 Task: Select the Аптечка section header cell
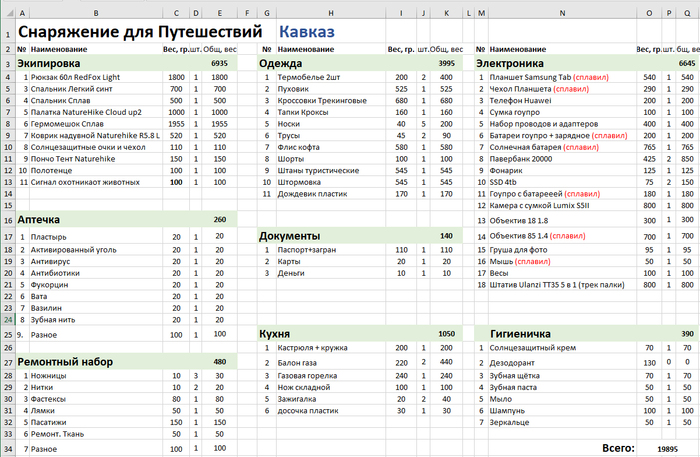click(46, 218)
